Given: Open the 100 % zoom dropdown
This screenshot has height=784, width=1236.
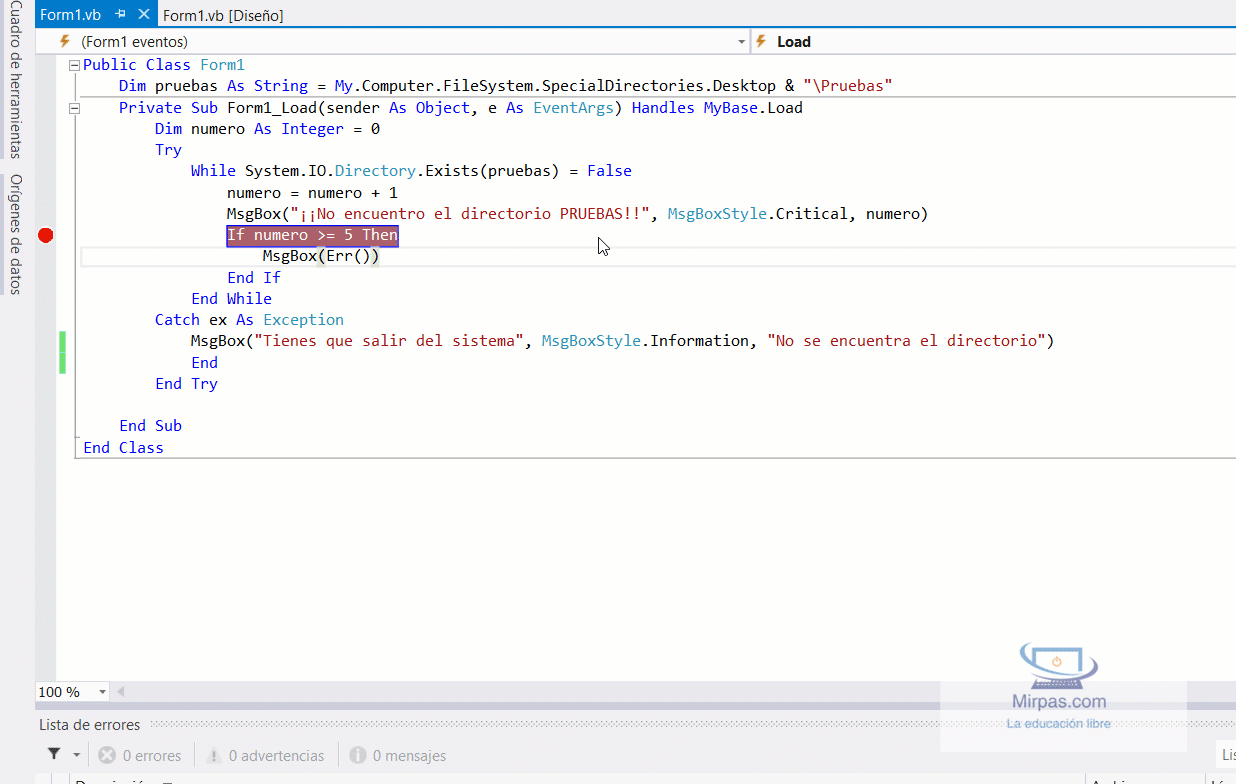Looking at the screenshot, I should 102,692.
